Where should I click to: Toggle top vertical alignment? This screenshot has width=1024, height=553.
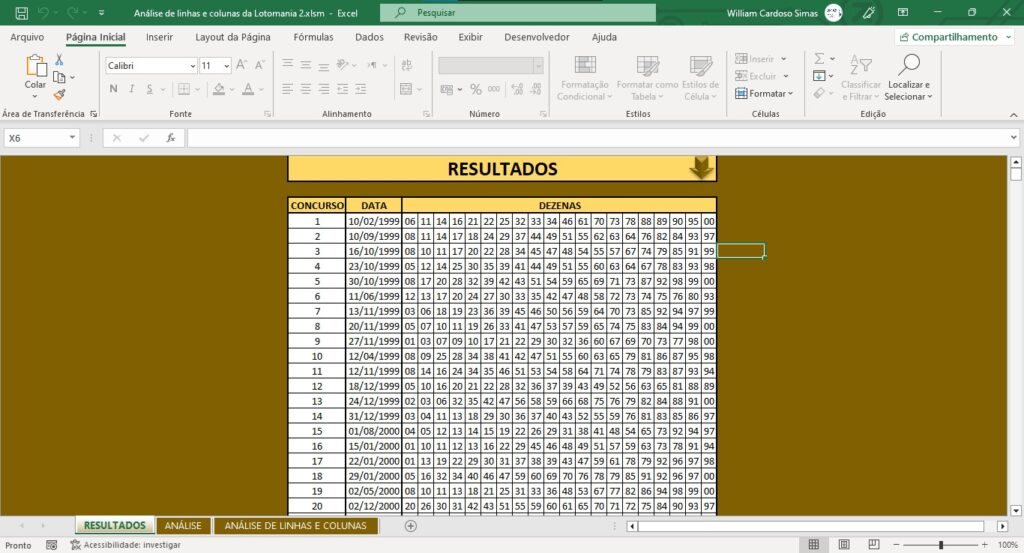coord(287,65)
